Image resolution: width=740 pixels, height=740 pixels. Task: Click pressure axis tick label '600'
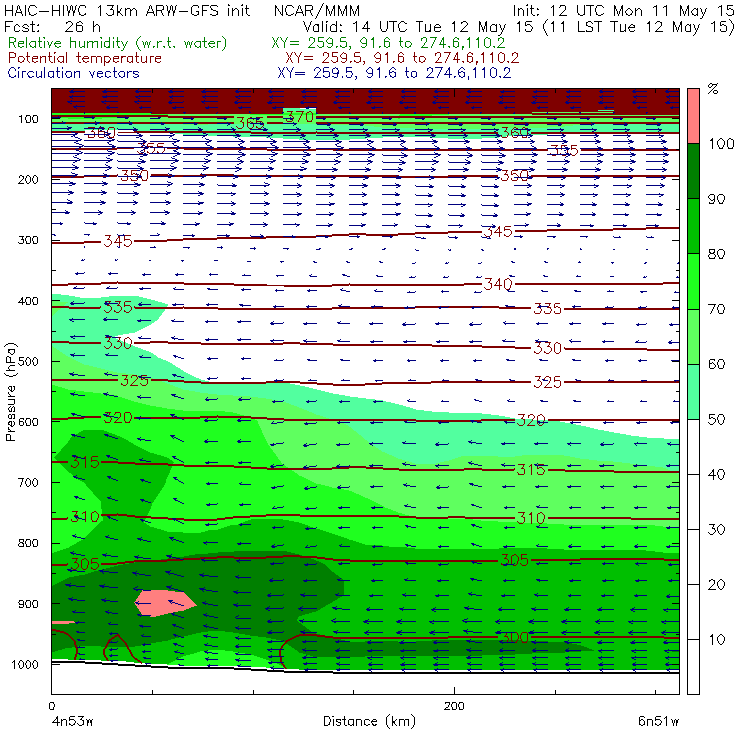[28, 422]
